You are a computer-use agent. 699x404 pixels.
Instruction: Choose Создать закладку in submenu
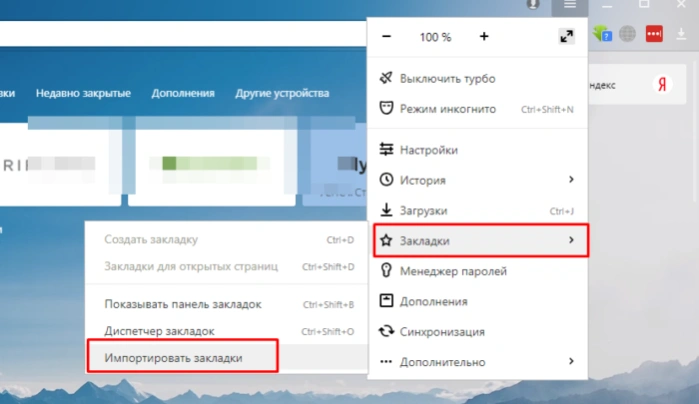[x=226, y=239]
